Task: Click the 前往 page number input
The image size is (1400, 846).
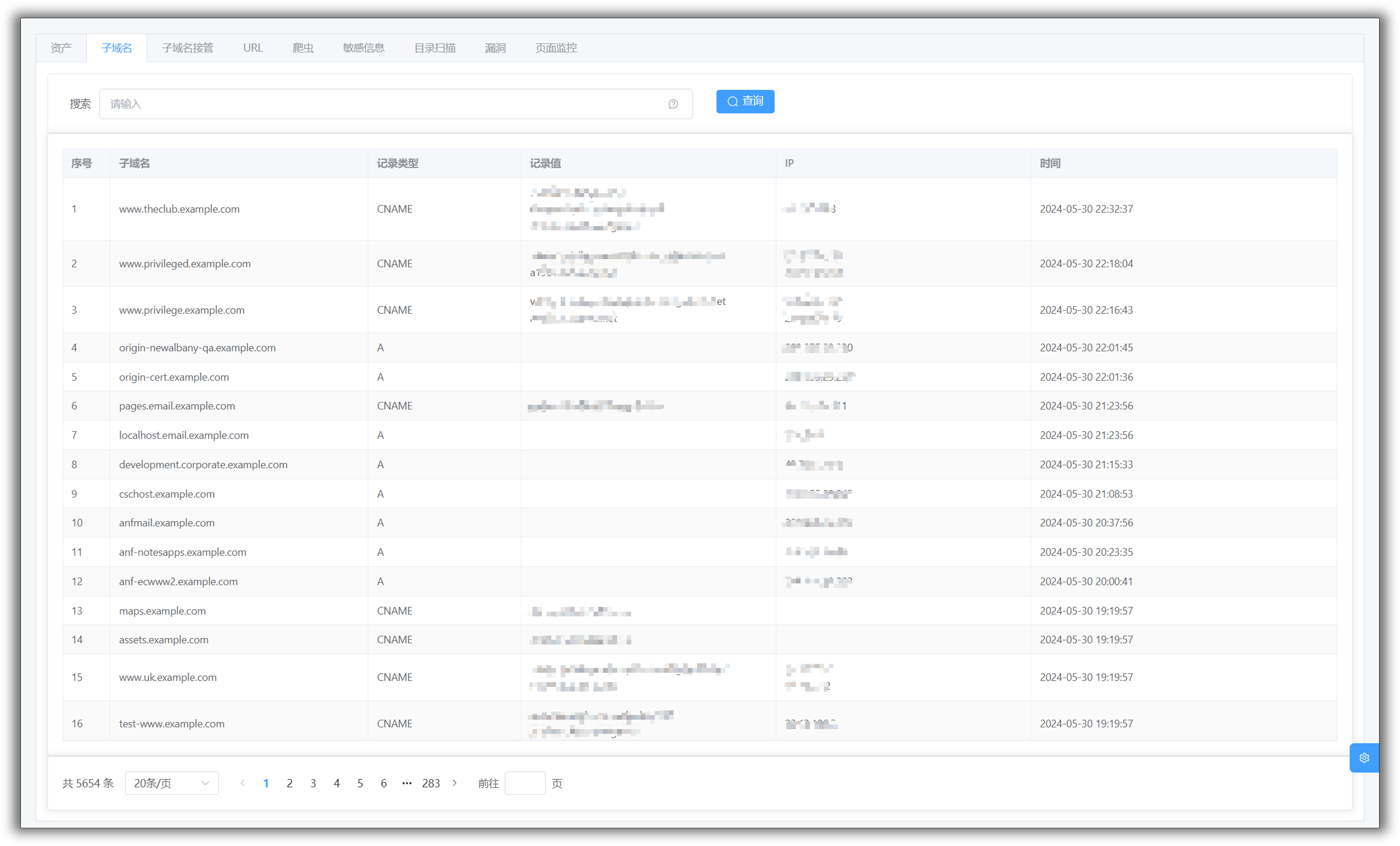Action: pos(524,783)
